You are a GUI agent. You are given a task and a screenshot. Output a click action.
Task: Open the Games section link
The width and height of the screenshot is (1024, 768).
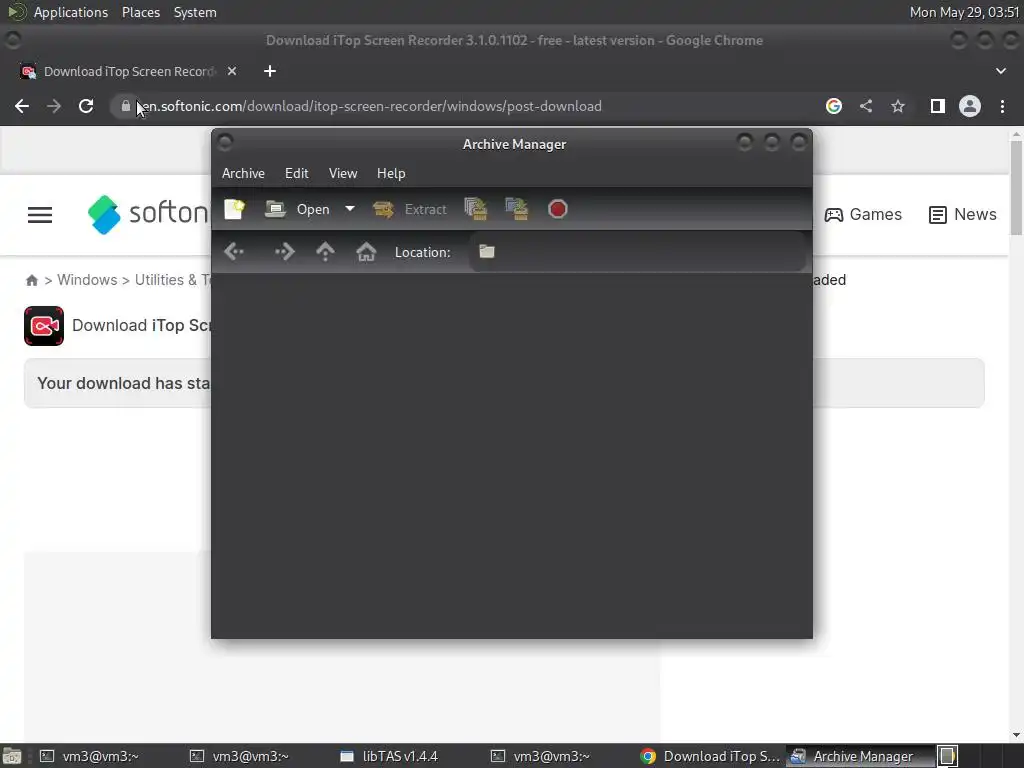click(x=863, y=215)
